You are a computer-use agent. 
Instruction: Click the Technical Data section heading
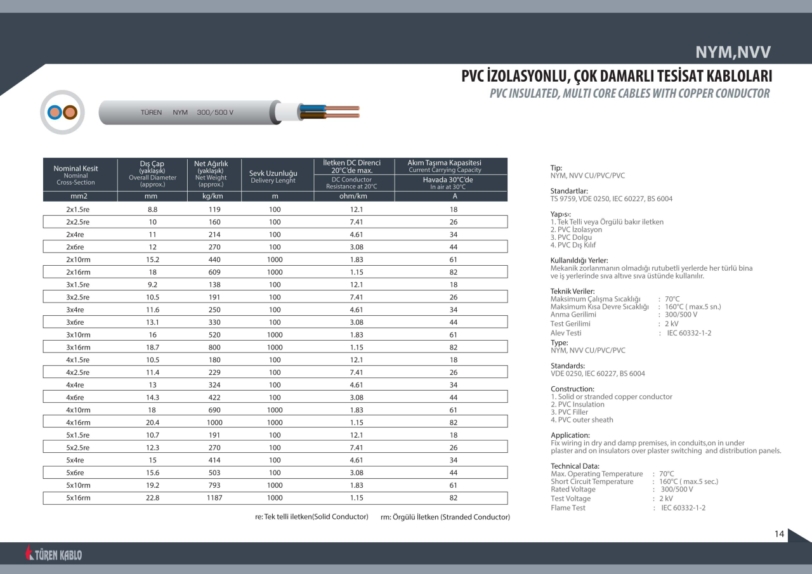[575, 466]
